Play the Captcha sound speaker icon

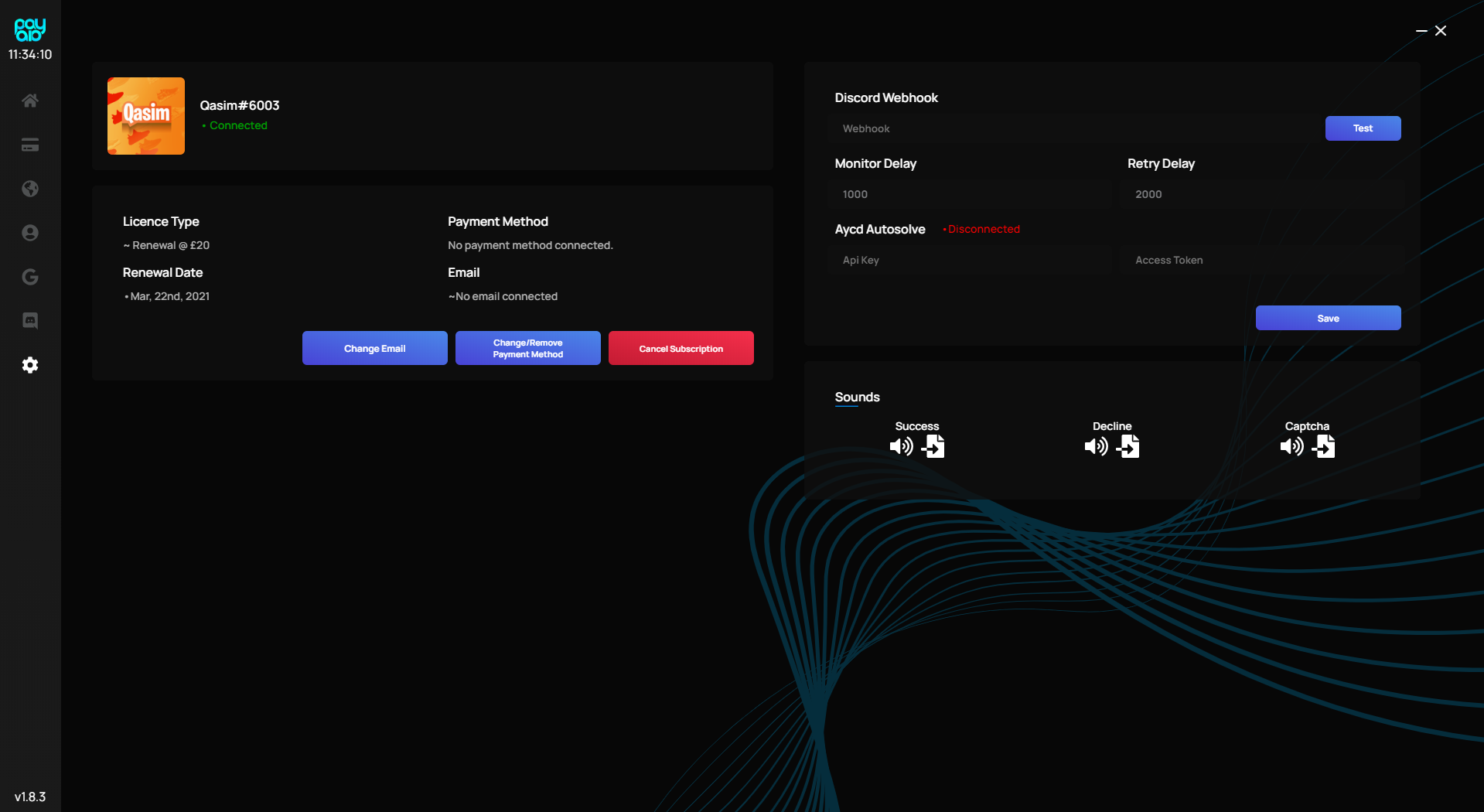pyautogui.click(x=1291, y=446)
